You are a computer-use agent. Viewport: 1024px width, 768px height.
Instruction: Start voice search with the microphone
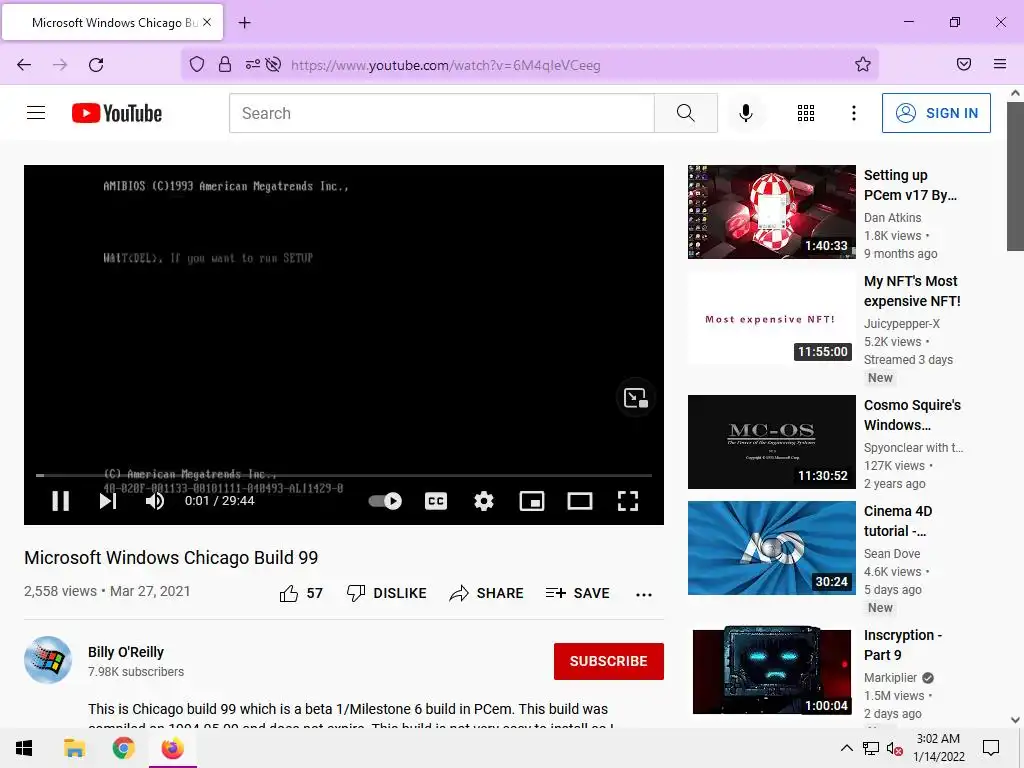[745, 113]
